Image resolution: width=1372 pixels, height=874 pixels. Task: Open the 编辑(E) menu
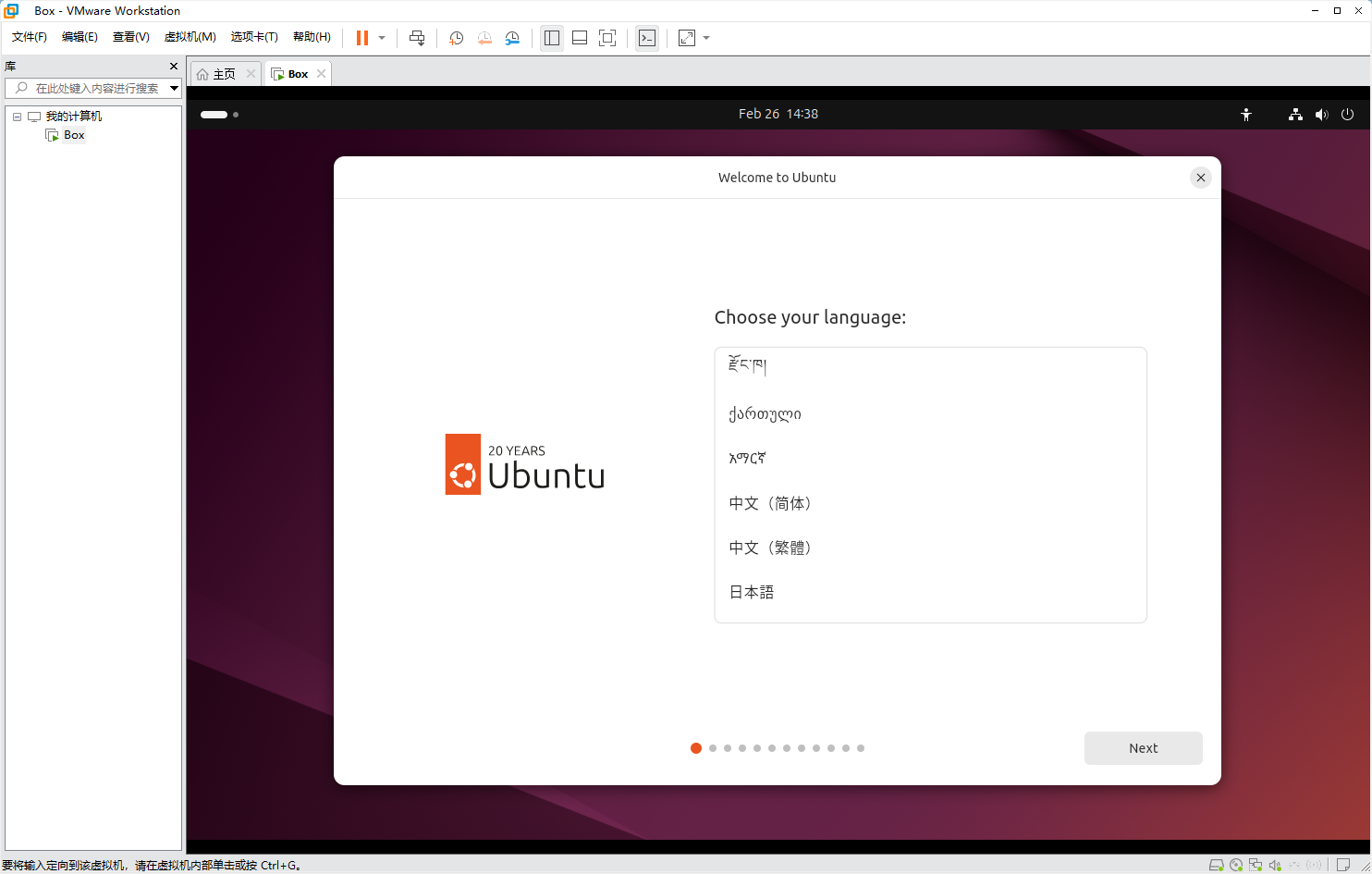(80, 37)
